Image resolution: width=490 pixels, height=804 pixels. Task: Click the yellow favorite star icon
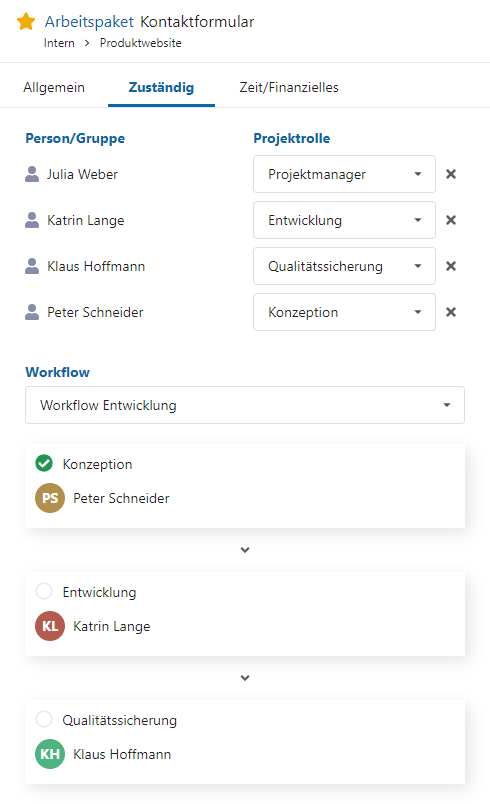[x=26, y=22]
